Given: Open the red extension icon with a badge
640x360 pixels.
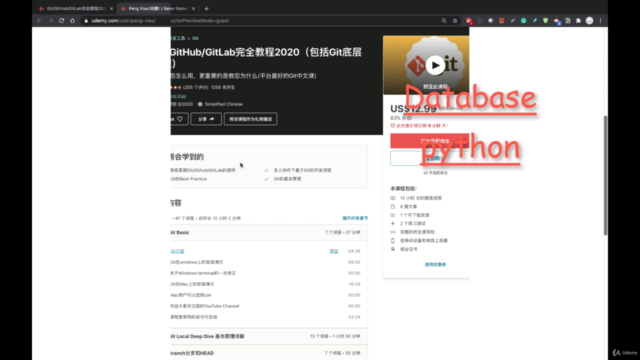Looking at the screenshot, I should [x=469, y=21].
